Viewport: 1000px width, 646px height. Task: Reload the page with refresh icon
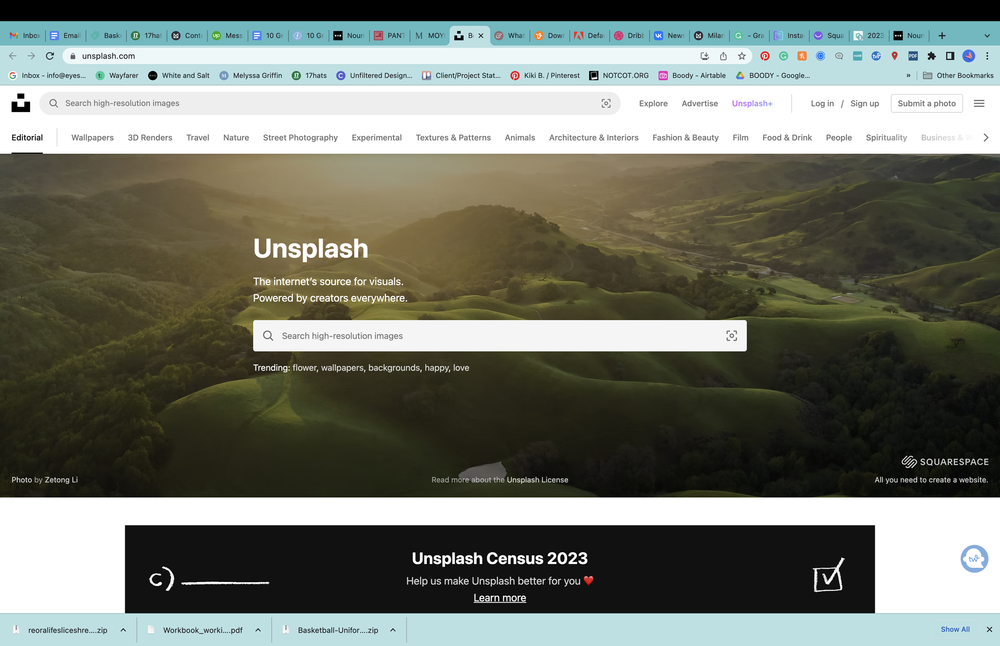pyautogui.click(x=50, y=56)
